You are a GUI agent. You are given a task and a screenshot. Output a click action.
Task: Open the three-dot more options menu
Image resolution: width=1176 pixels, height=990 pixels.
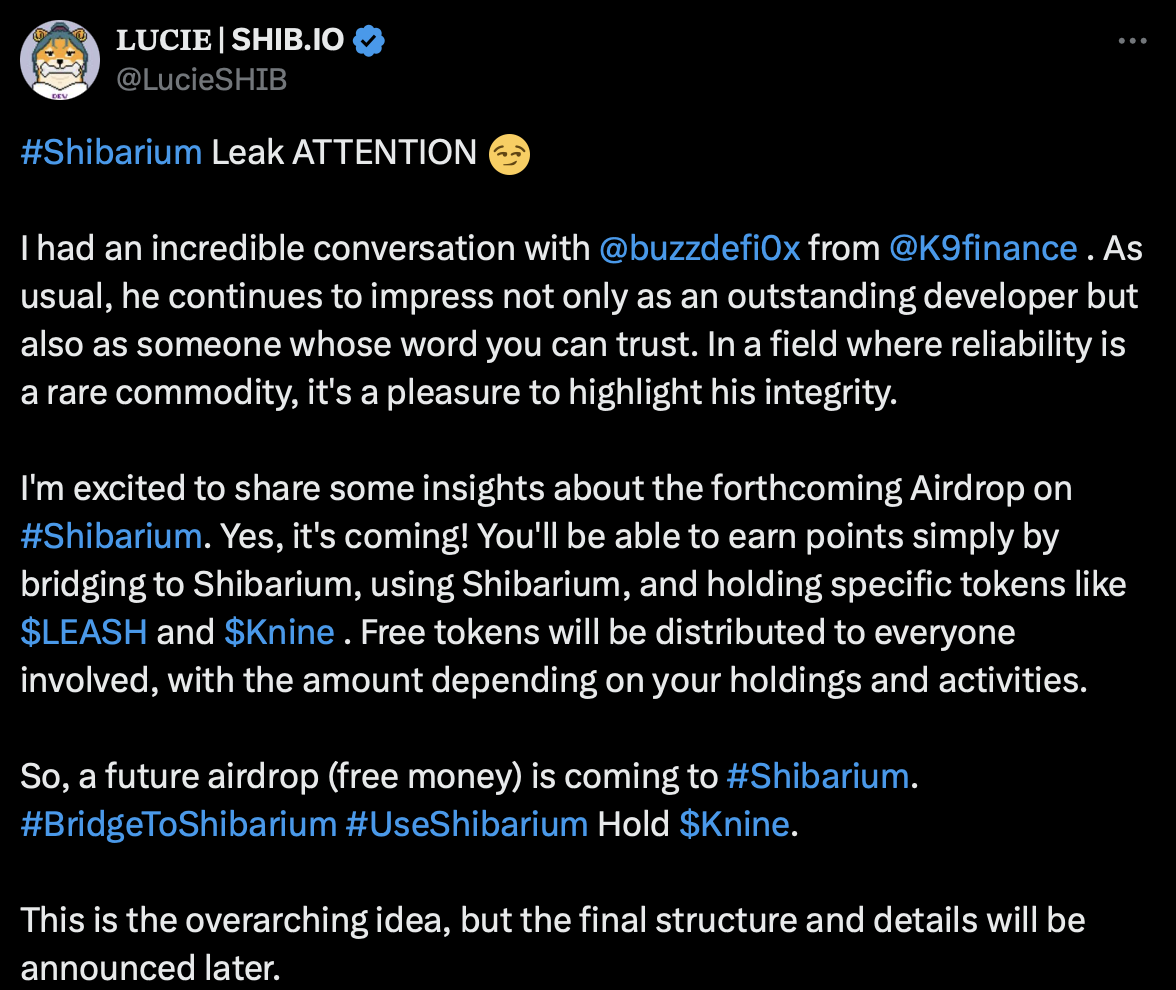point(1131,42)
